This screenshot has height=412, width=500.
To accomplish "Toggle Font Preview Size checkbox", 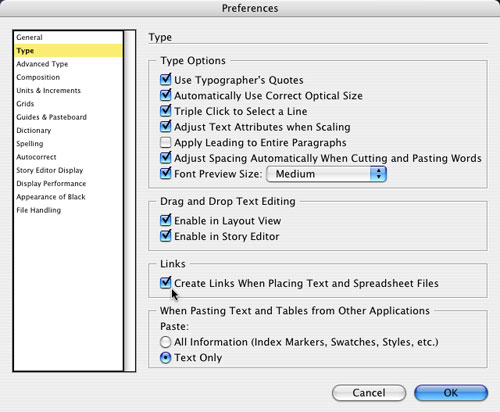I will [x=165, y=174].
